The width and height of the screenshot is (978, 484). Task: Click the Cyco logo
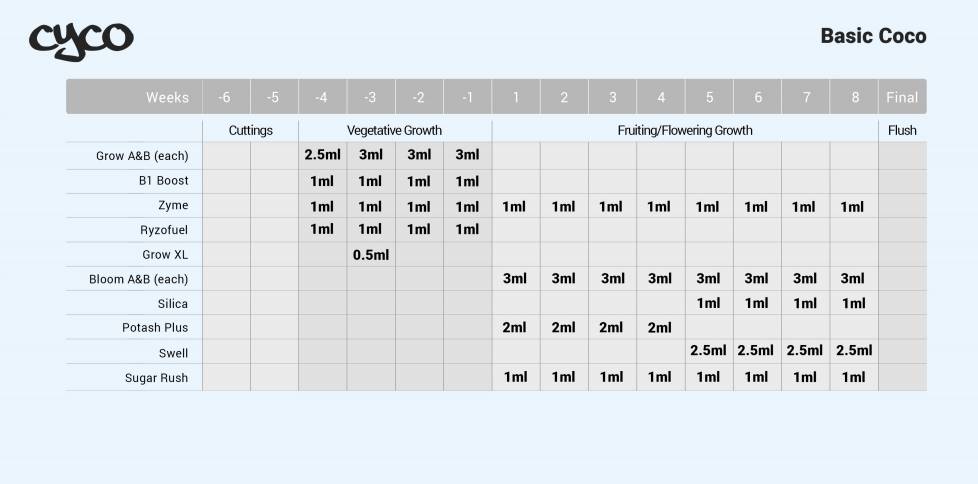[81, 41]
